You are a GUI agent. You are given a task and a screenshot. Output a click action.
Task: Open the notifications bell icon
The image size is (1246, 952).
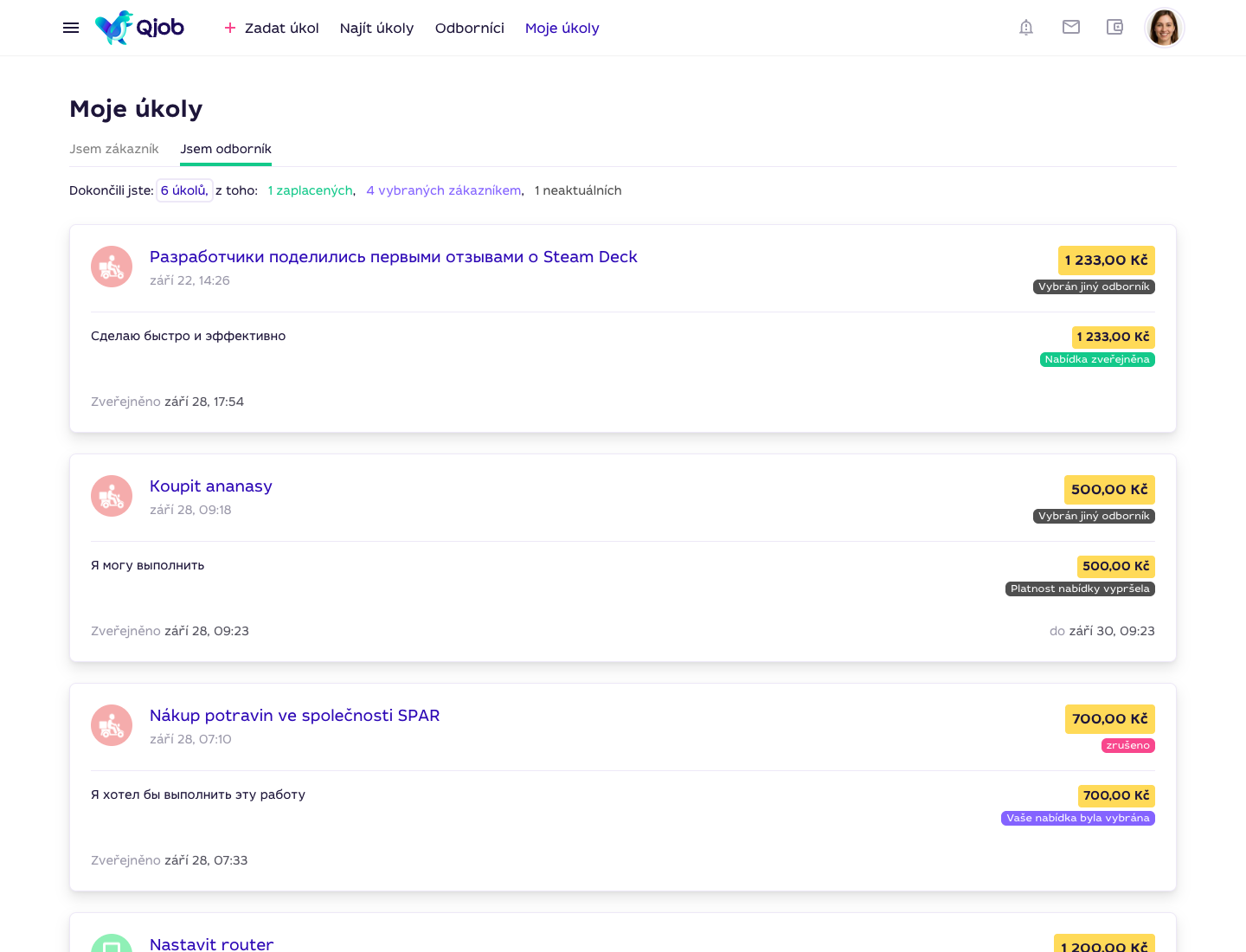1026,28
